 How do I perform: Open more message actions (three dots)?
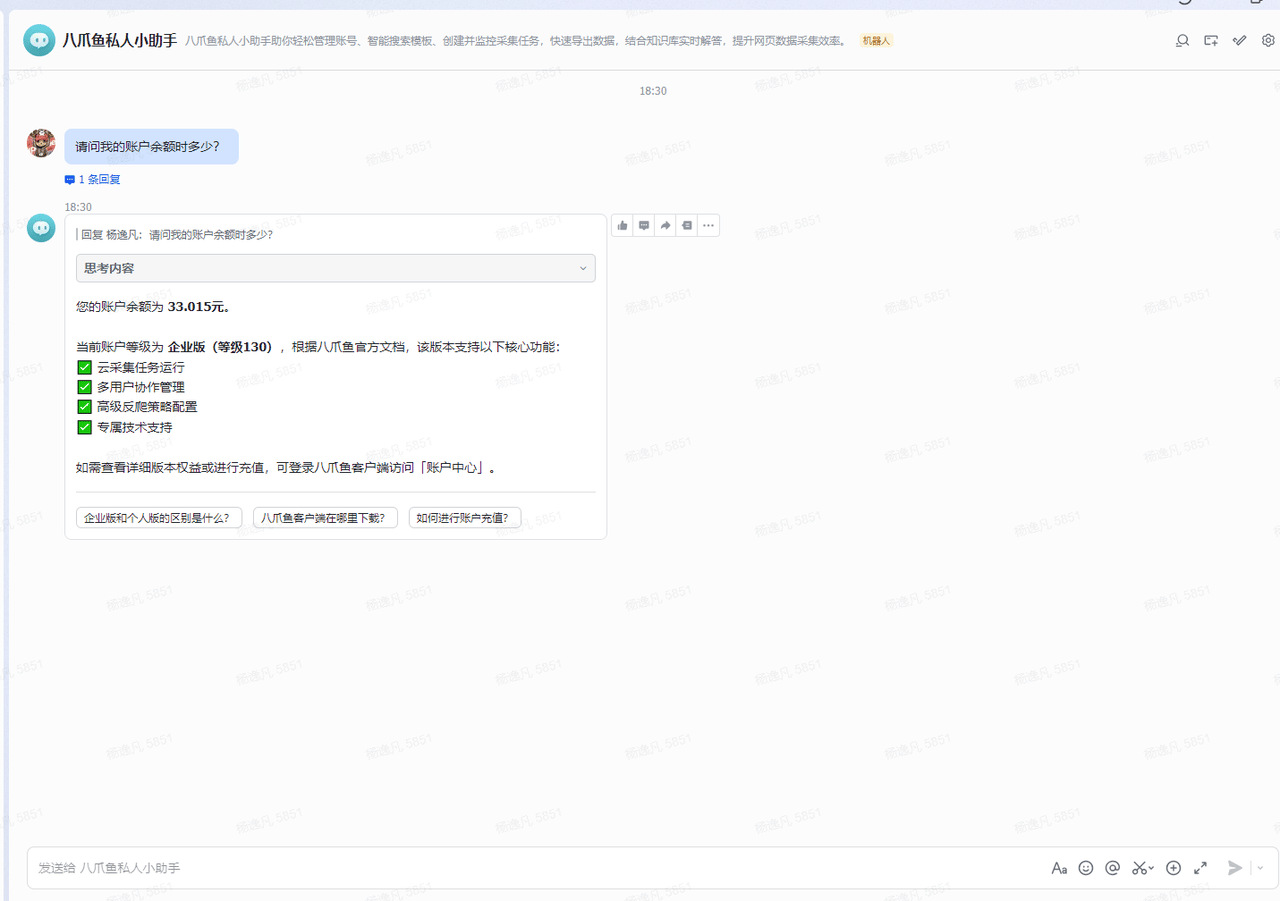pos(708,226)
